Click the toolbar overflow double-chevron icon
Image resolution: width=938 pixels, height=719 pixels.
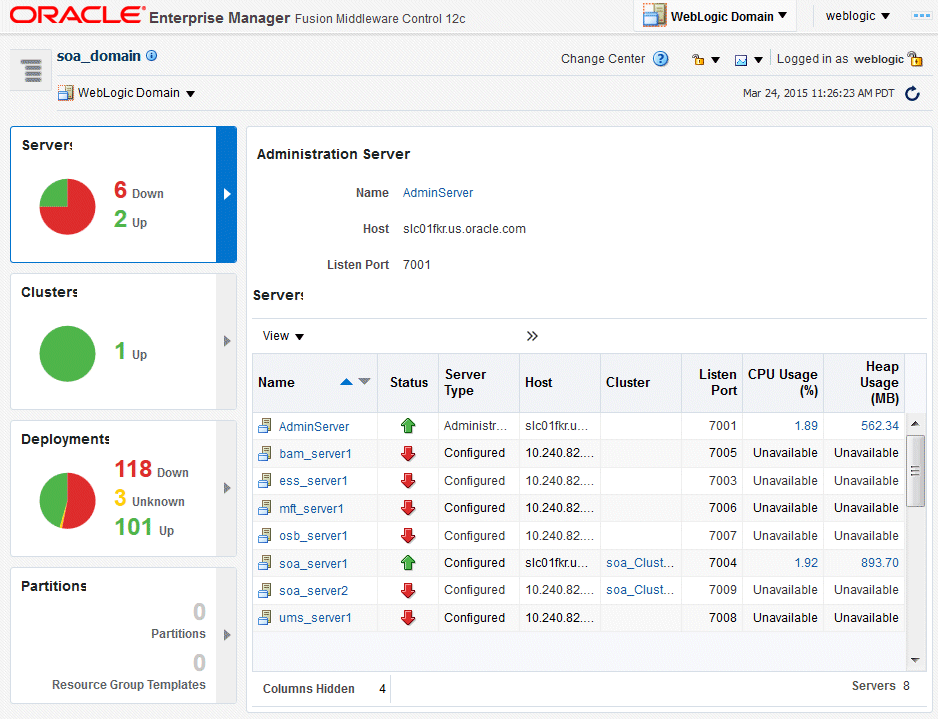pos(532,336)
